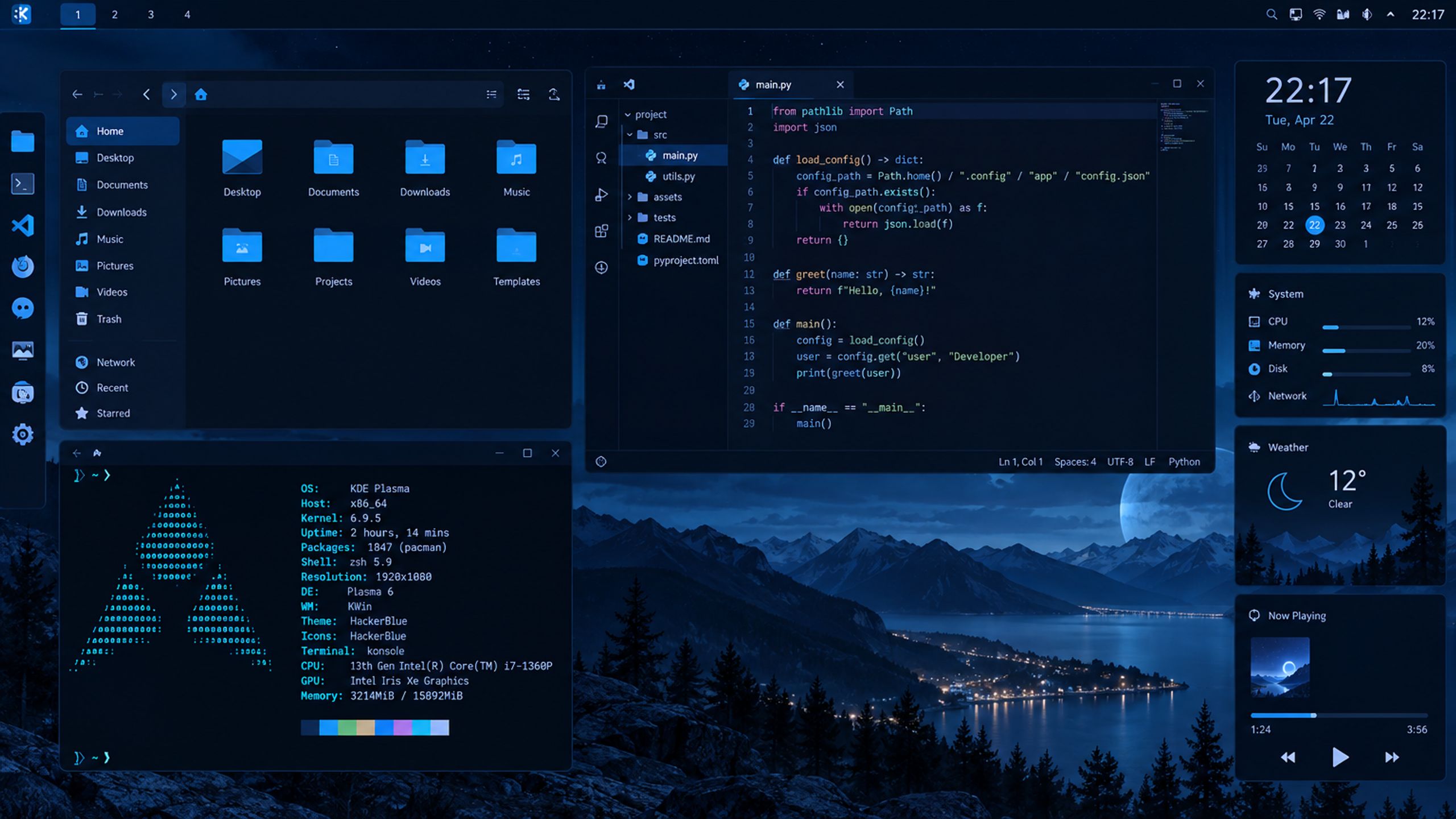Open Run and Debug in editor activity bar
This screenshot has height=819, width=1456.
tap(601, 195)
